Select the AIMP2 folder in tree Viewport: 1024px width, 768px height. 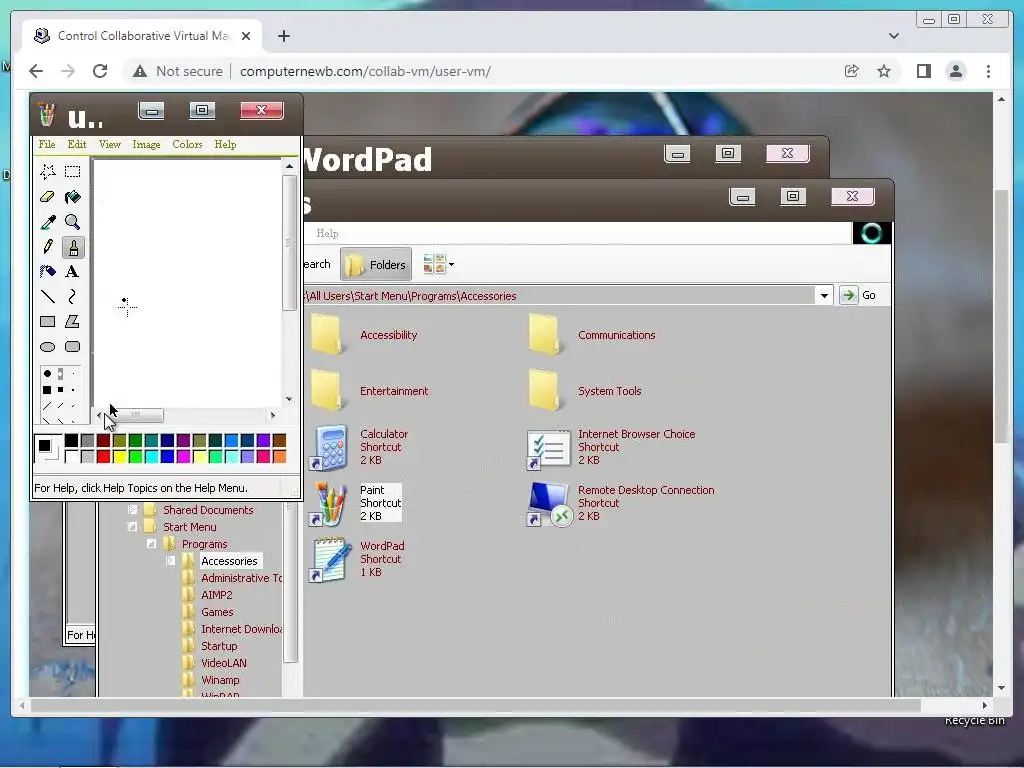pos(217,595)
